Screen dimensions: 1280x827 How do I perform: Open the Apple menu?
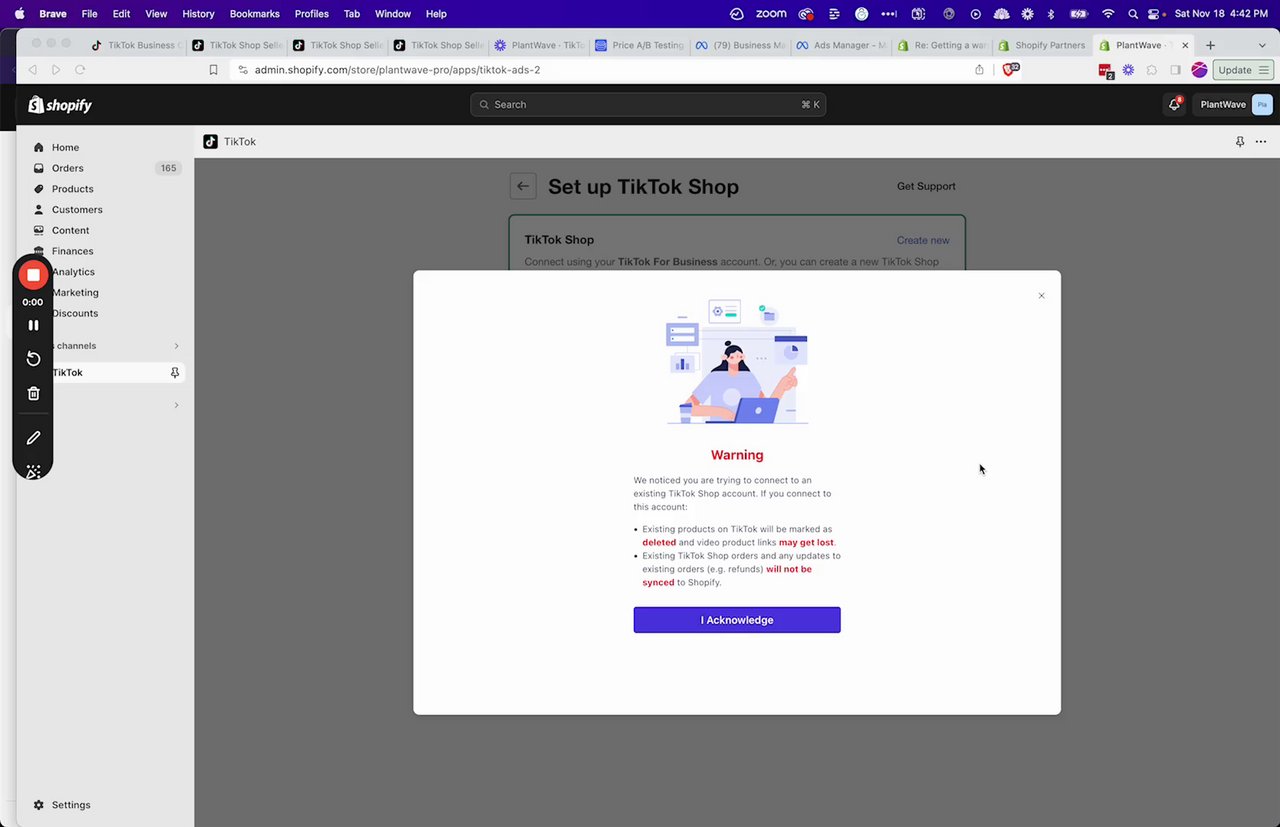click(x=19, y=14)
